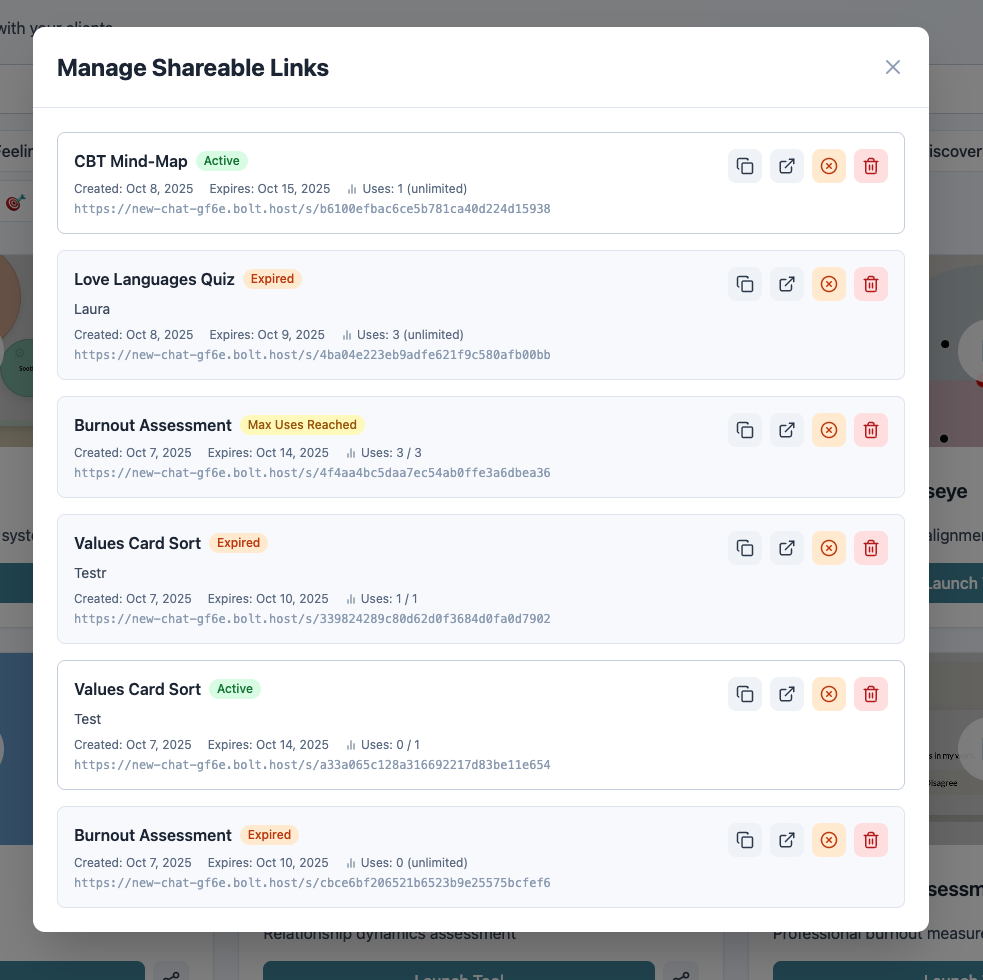Viewport: 983px width, 980px height.
Task: Copy the Love Languages Quiz link
Action: (x=745, y=284)
